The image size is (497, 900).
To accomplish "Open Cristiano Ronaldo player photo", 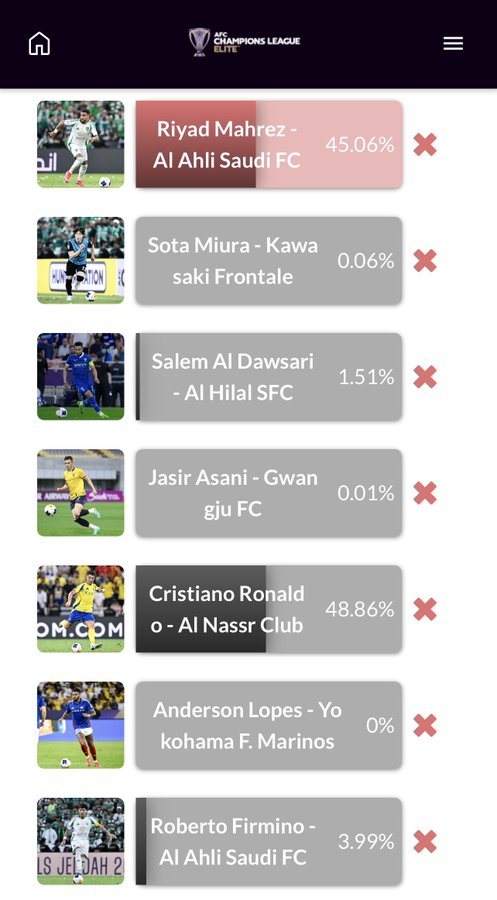I will click(x=80, y=609).
